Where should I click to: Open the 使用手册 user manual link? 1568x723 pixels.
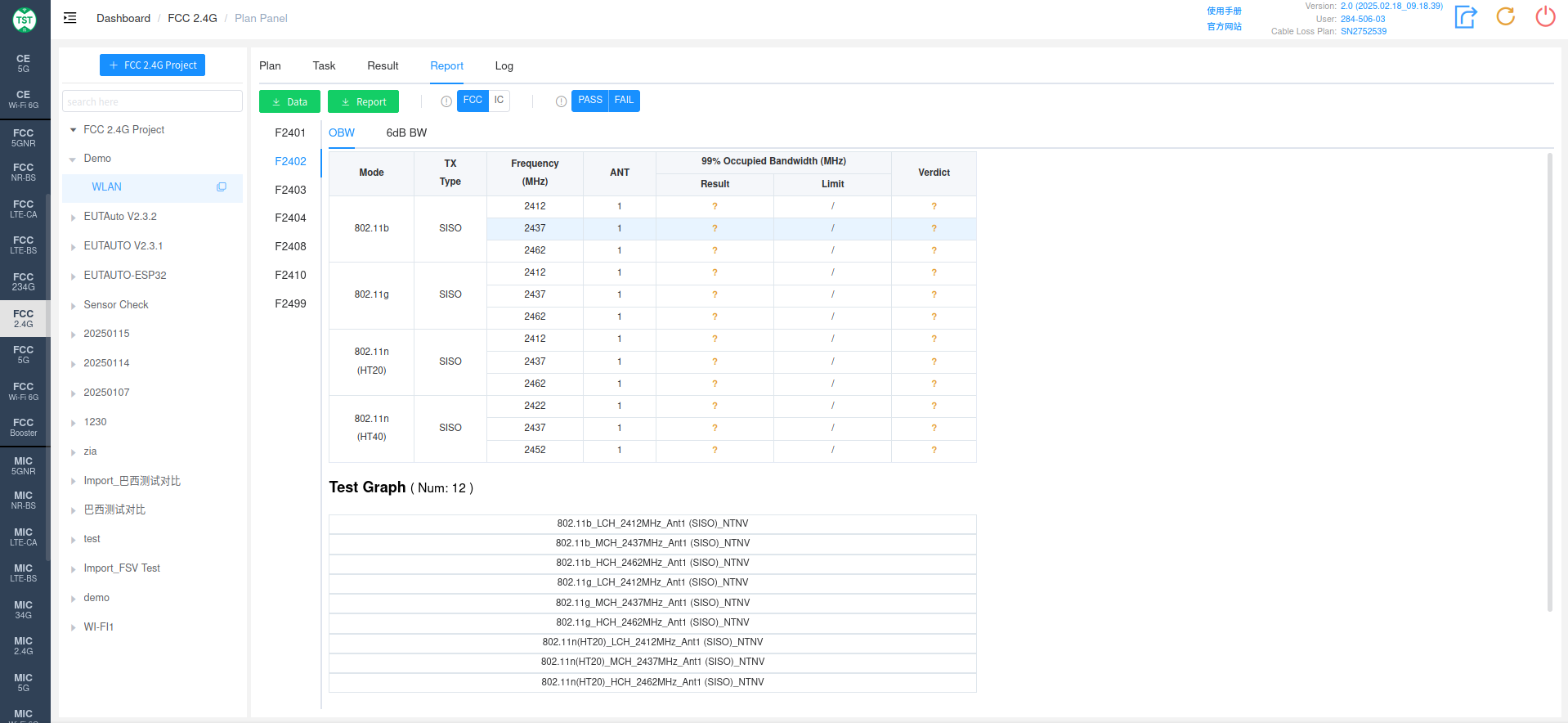point(1224,11)
